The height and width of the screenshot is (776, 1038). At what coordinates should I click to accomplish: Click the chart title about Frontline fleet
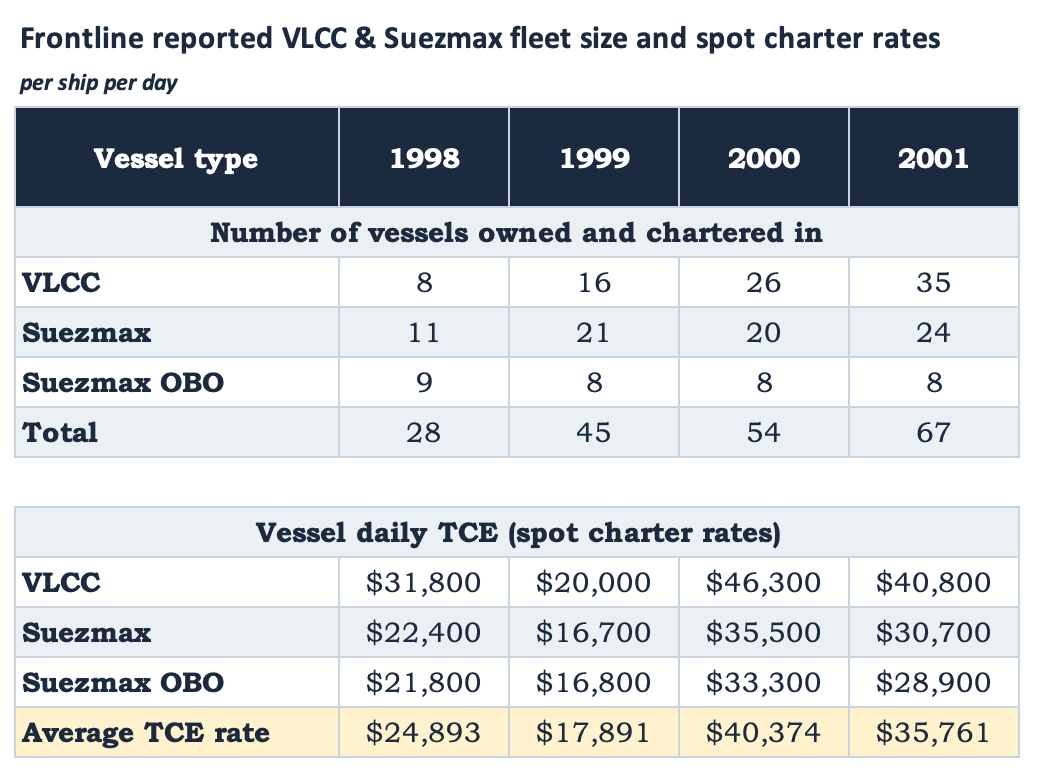click(x=480, y=38)
